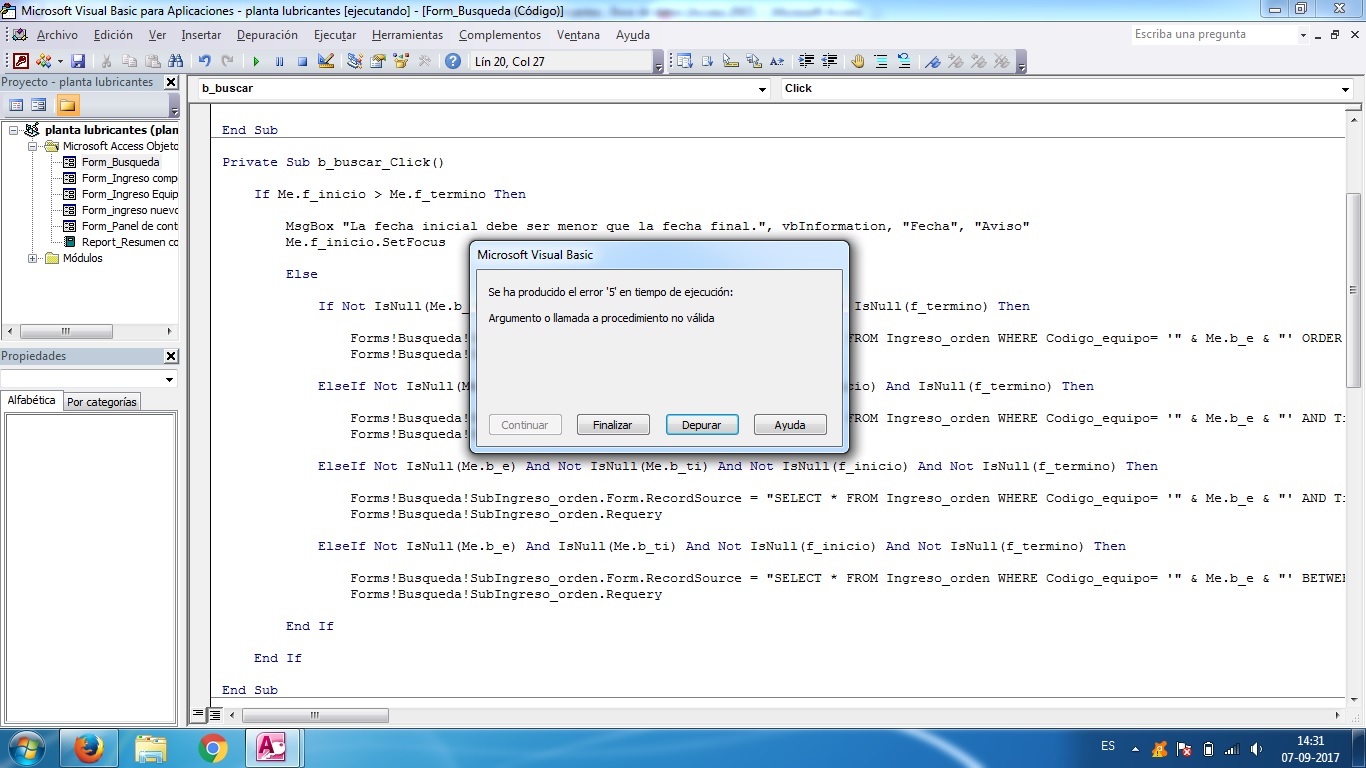1366x768 pixels.
Task: Open the Object Browser toolbar icon
Action: (401, 61)
